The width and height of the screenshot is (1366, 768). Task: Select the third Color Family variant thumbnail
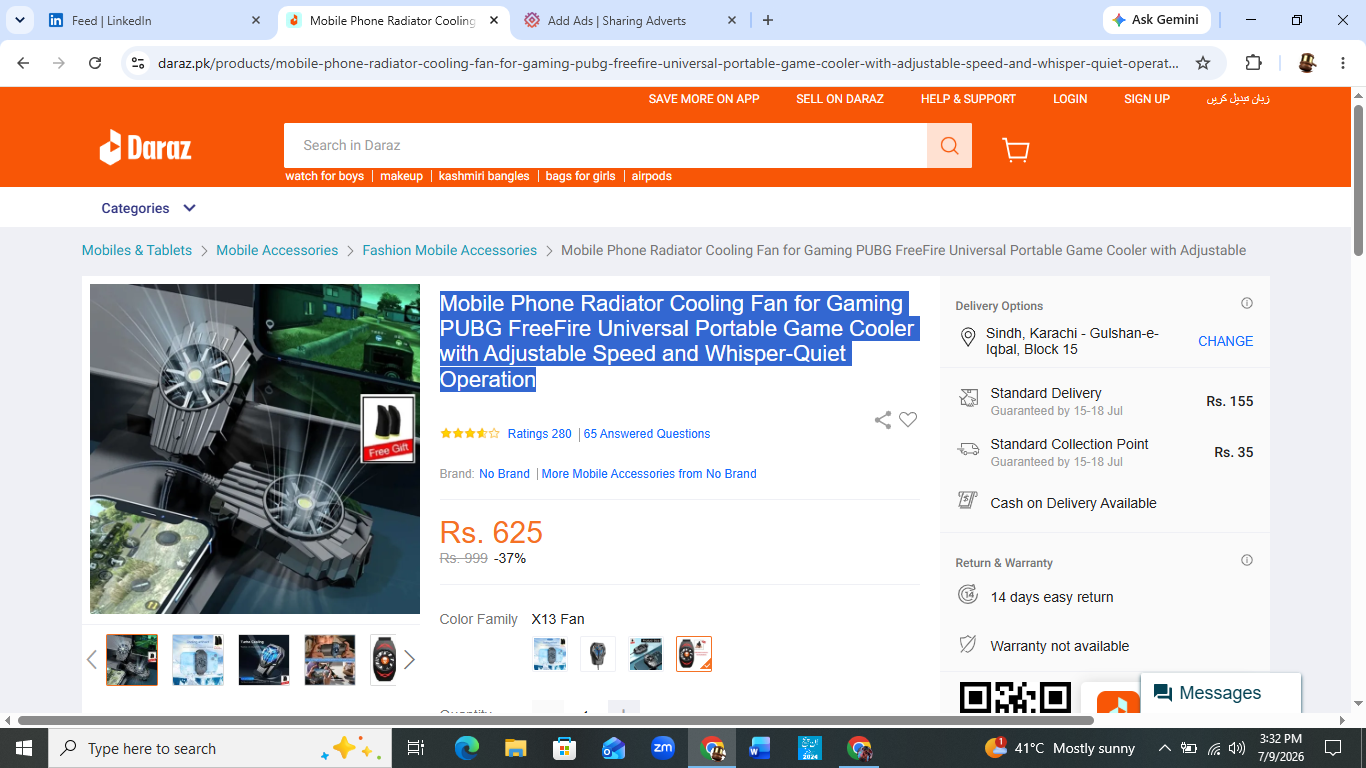click(646, 654)
